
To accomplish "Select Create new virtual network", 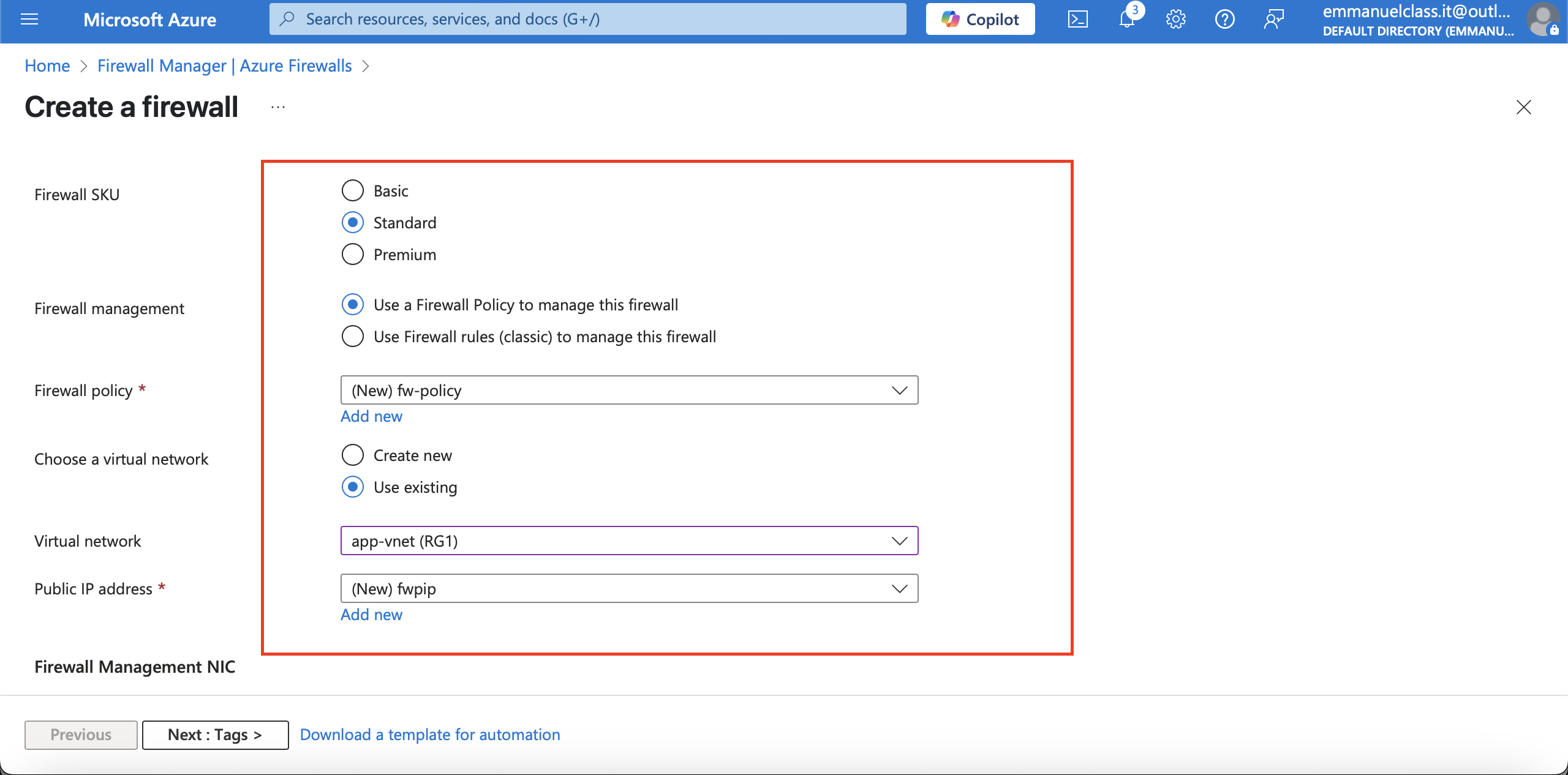I will (353, 455).
